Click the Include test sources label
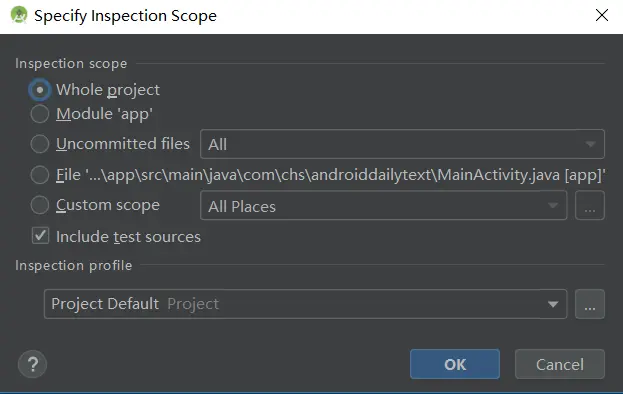Viewport: 623px width, 394px height. (128, 237)
